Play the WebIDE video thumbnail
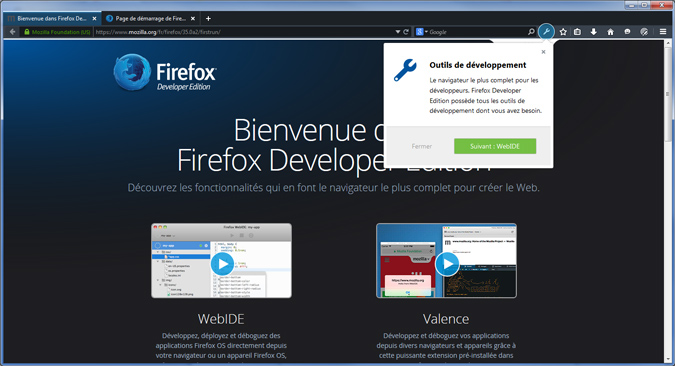Image resolution: width=675 pixels, height=366 pixels. point(222,264)
